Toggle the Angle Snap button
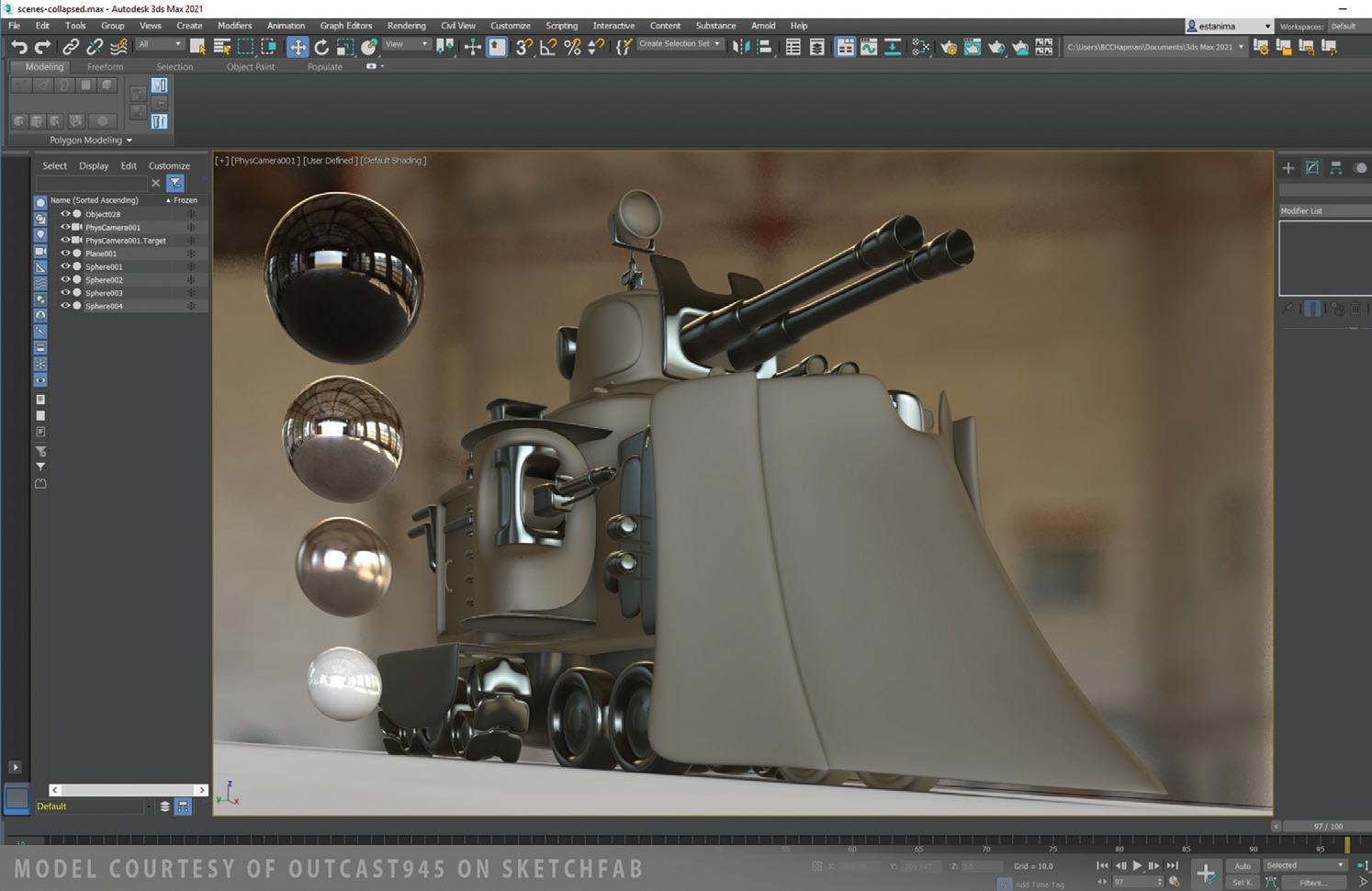This screenshot has width=1372, height=891. tap(548, 46)
